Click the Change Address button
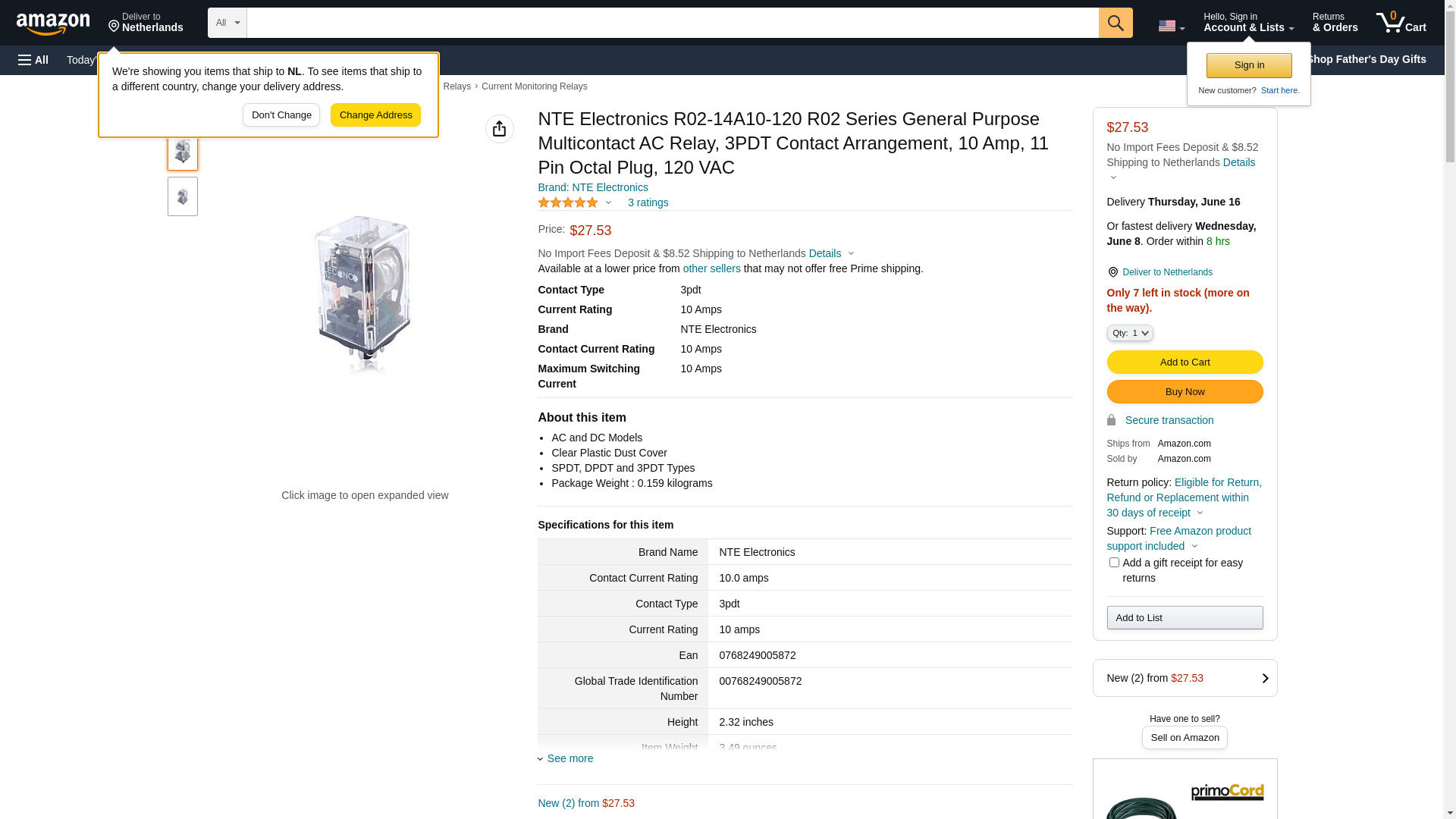The width and height of the screenshot is (1456, 819). (x=375, y=115)
